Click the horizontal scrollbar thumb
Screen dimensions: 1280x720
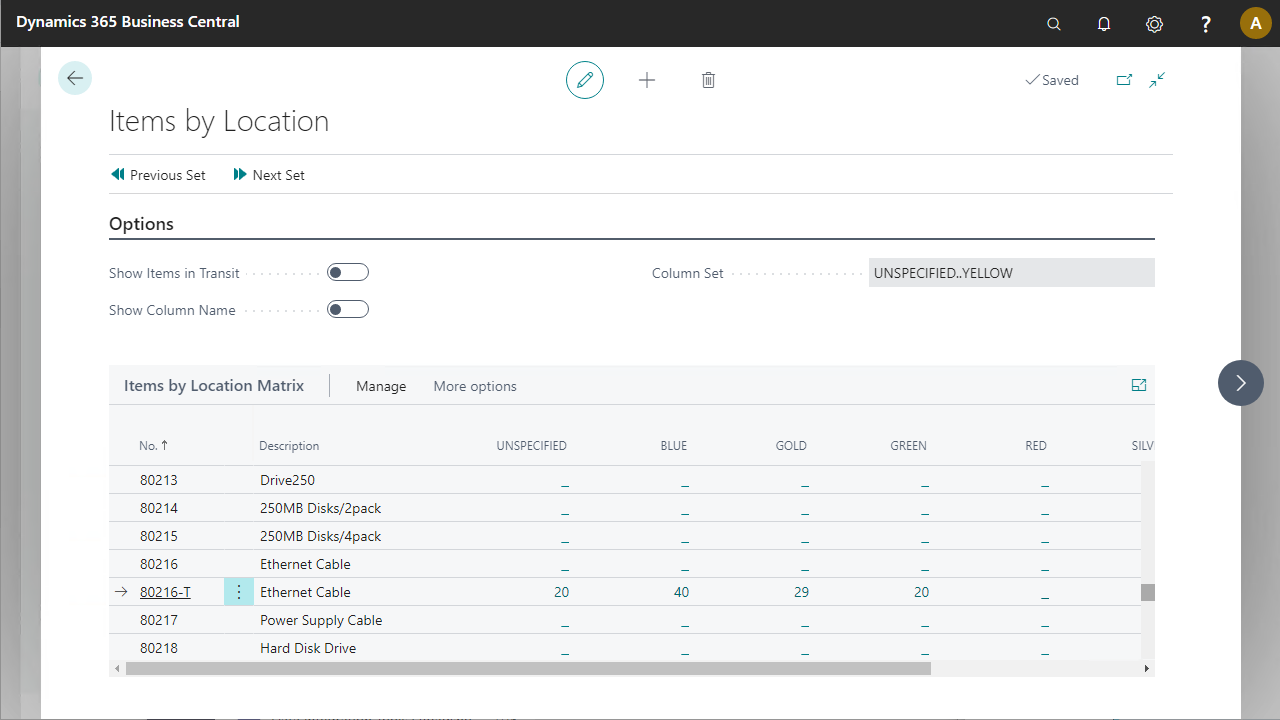point(528,668)
